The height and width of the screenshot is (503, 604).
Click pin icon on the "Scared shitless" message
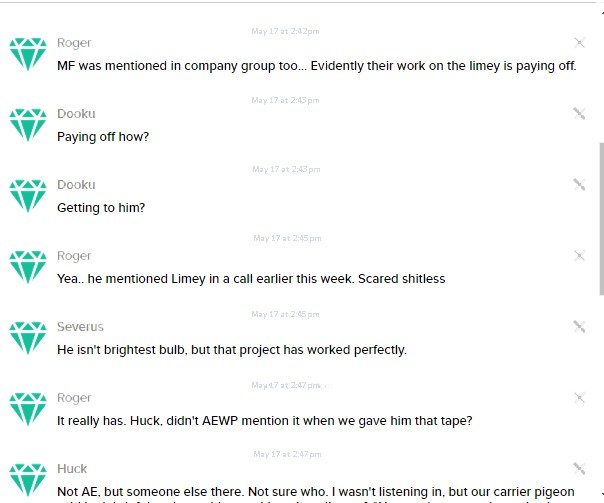[x=579, y=255]
